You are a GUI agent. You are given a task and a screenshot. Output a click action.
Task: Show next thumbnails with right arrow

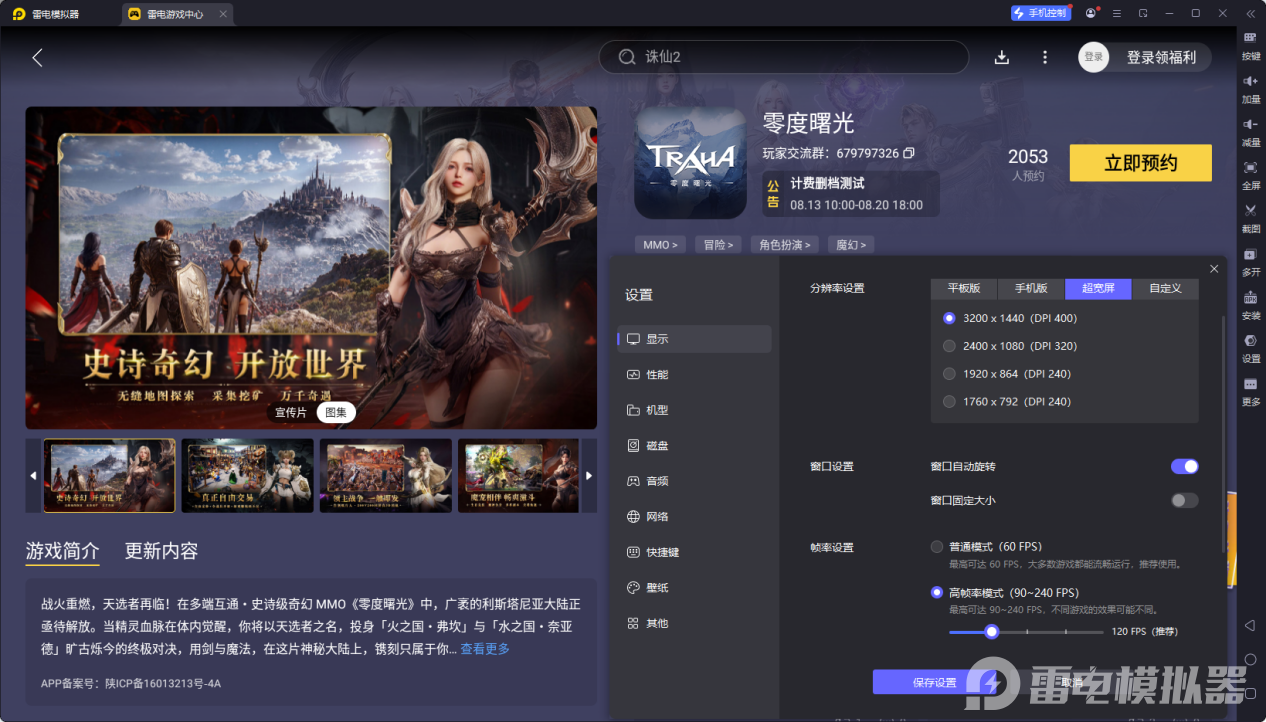[589, 475]
